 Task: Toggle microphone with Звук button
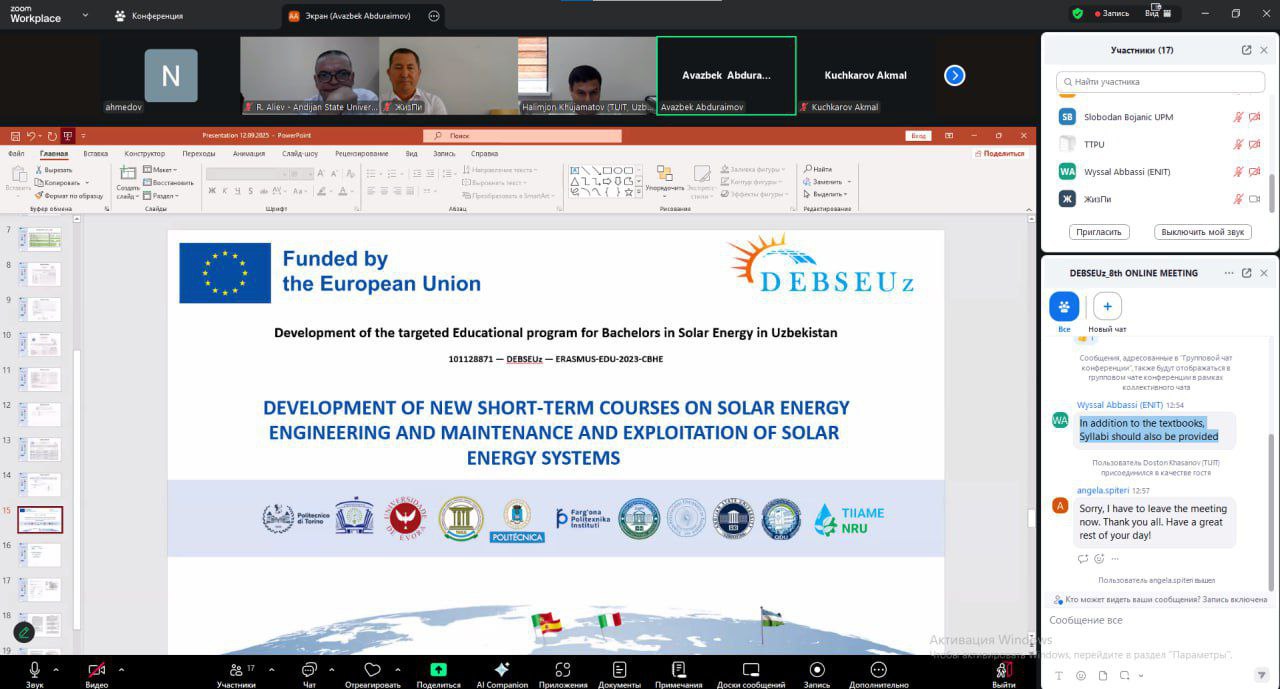tap(35, 670)
